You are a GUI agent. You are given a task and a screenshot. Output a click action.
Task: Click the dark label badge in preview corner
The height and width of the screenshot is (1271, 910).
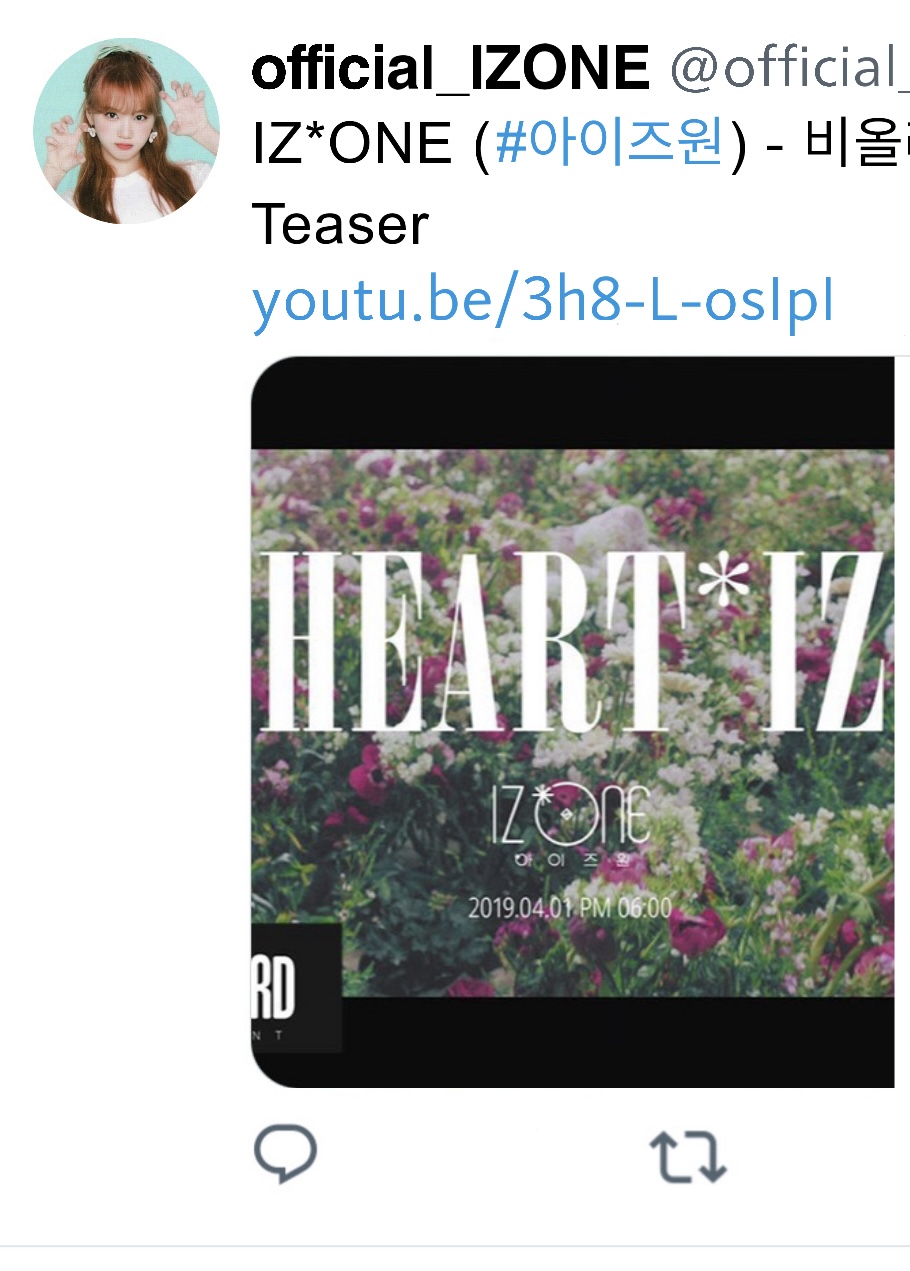[296, 988]
